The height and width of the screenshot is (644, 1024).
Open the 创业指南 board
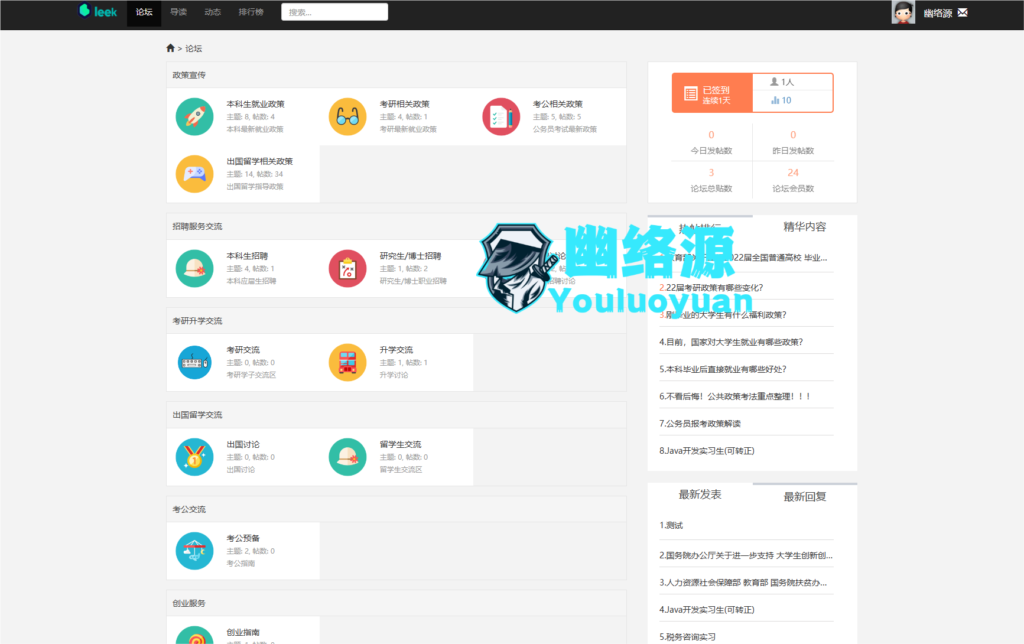pyautogui.click(x=243, y=632)
